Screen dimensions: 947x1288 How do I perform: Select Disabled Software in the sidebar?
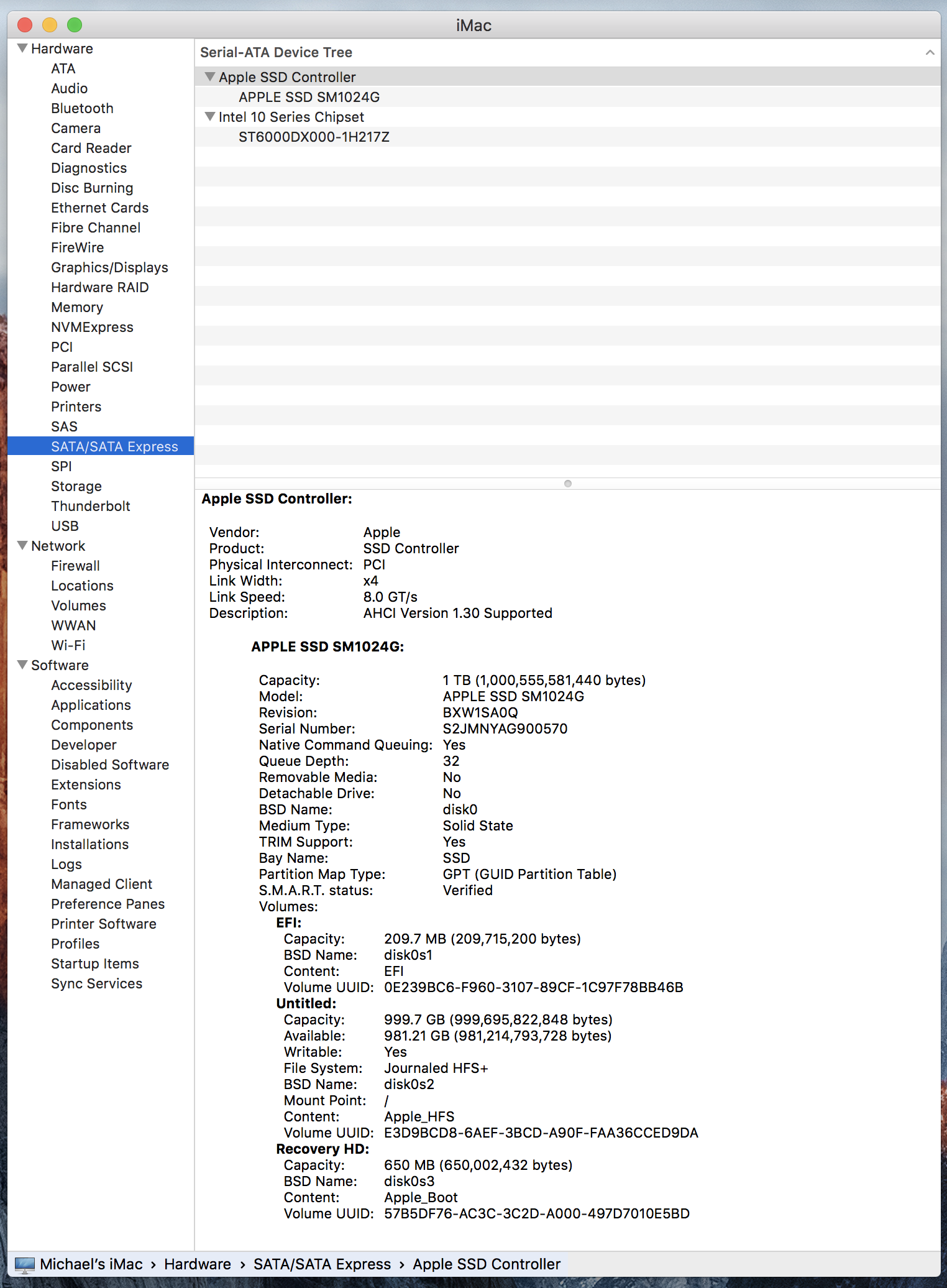110,765
